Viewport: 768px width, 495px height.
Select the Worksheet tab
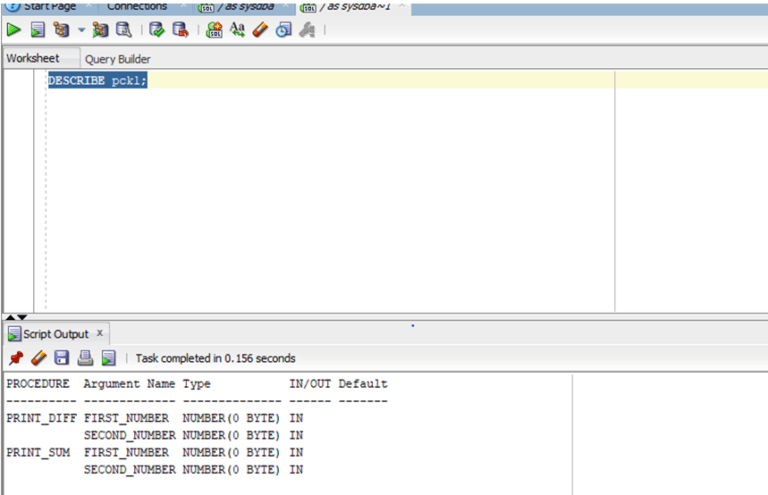pyautogui.click(x=33, y=58)
